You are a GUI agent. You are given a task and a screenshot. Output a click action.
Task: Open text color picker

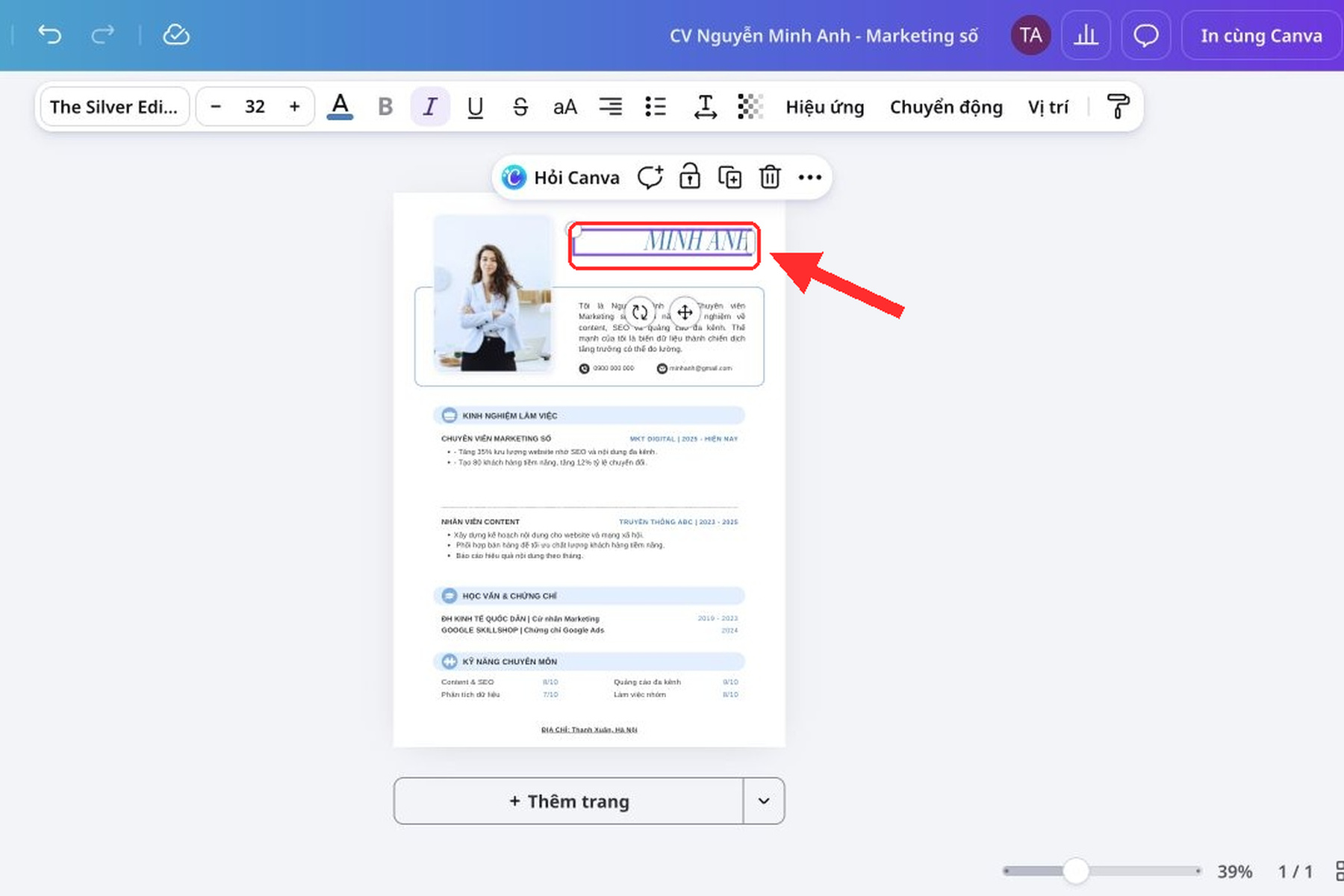340,107
